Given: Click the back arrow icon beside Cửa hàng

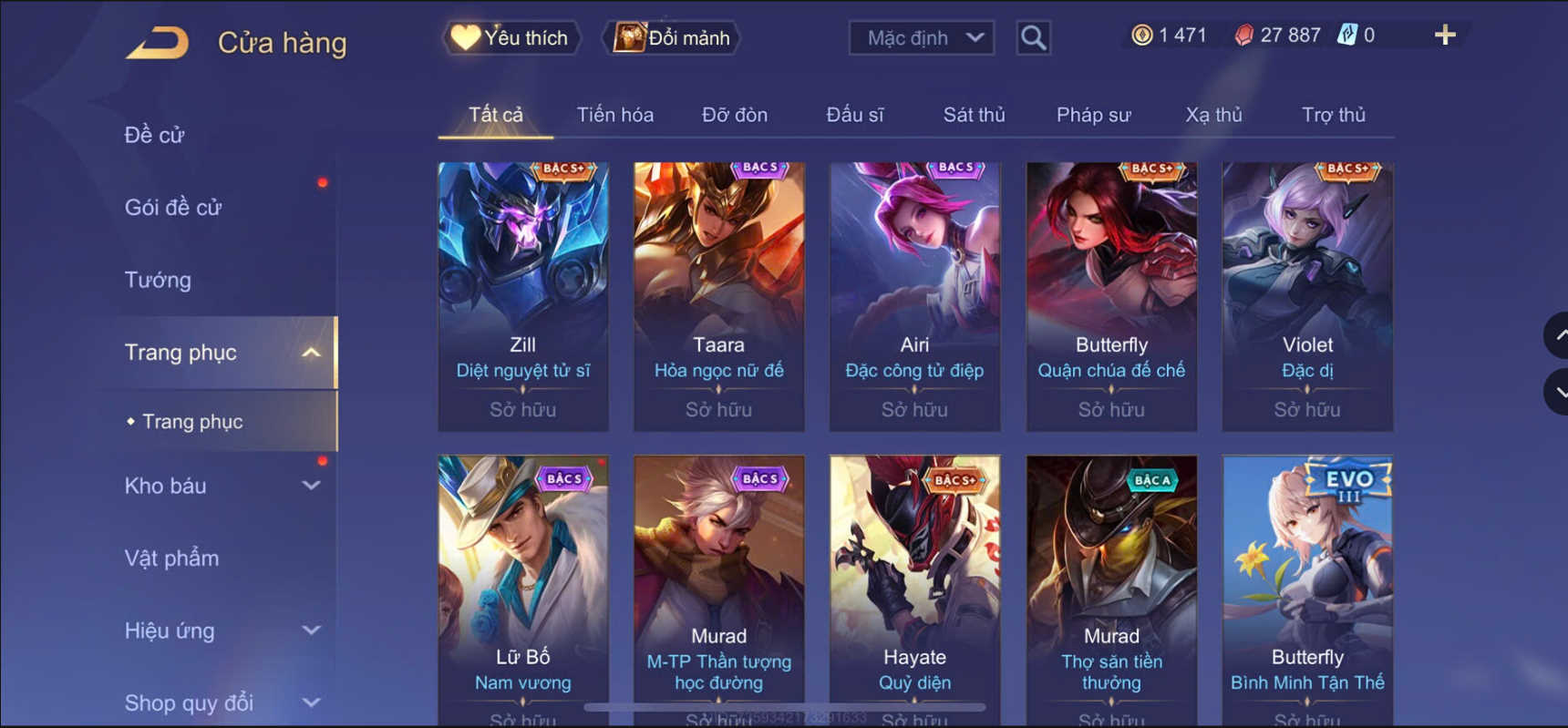Looking at the screenshot, I should point(158,42).
